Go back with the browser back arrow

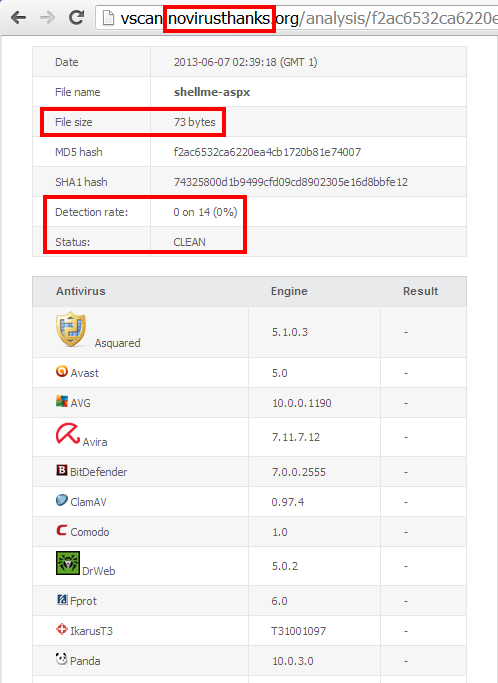pyautogui.click(x=18, y=18)
